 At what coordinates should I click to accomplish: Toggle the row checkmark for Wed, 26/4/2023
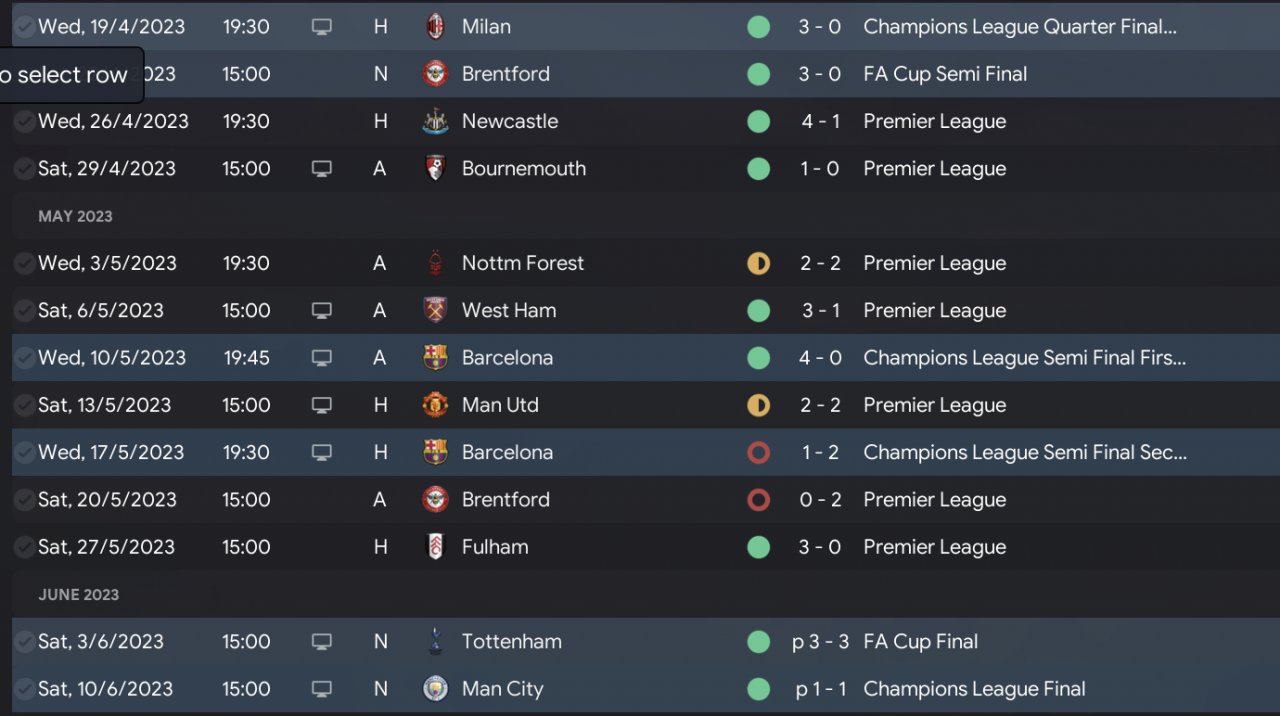(x=24, y=122)
